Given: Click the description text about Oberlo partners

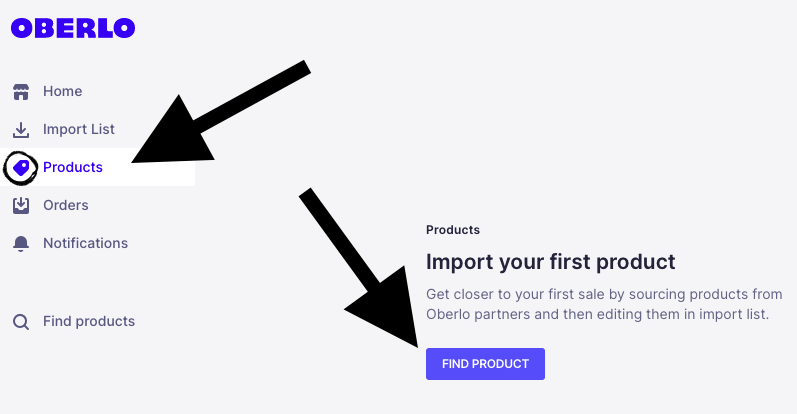Looking at the screenshot, I should click(604, 304).
